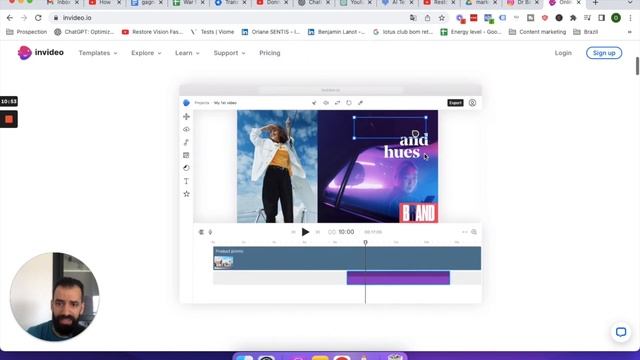Click the timeline playhead marker
The width and height of the screenshot is (640, 360).
pyautogui.click(x=365, y=242)
